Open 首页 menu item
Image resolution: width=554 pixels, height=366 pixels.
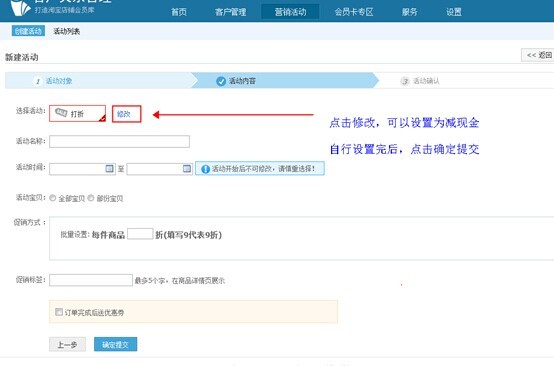coord(179,12)
